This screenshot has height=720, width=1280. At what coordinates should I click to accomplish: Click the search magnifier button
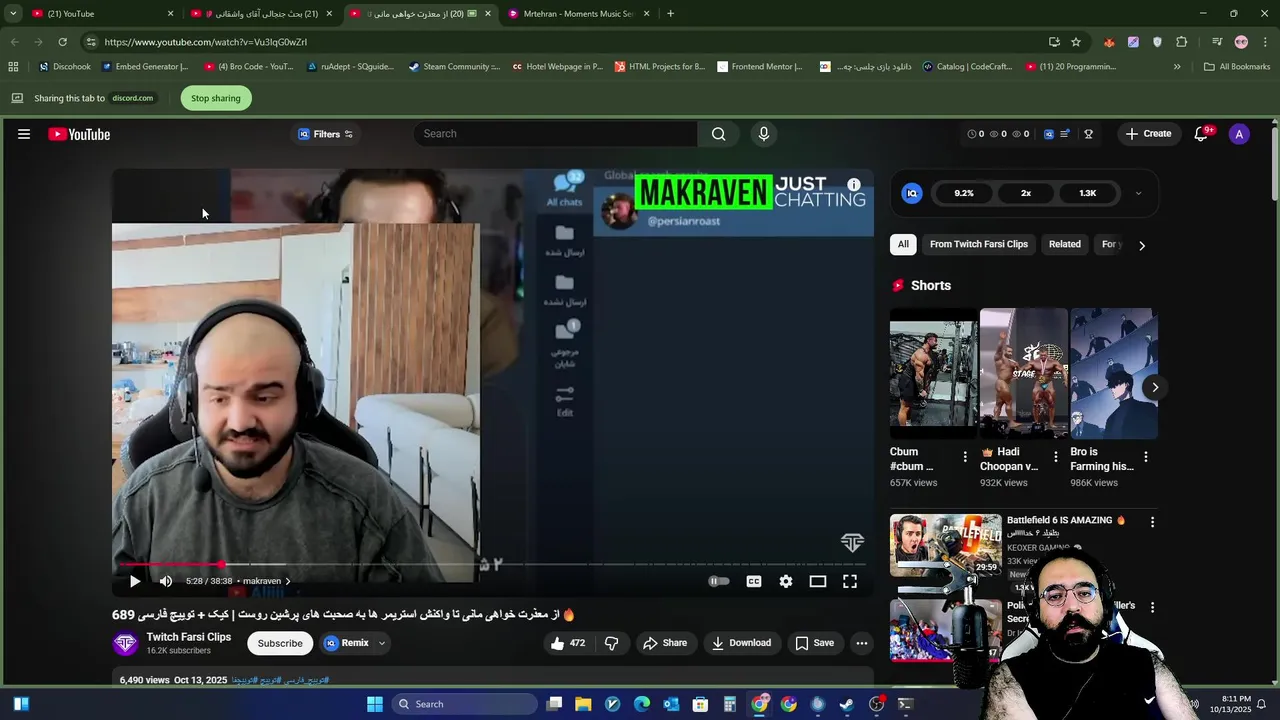click(x=718, y=134)
